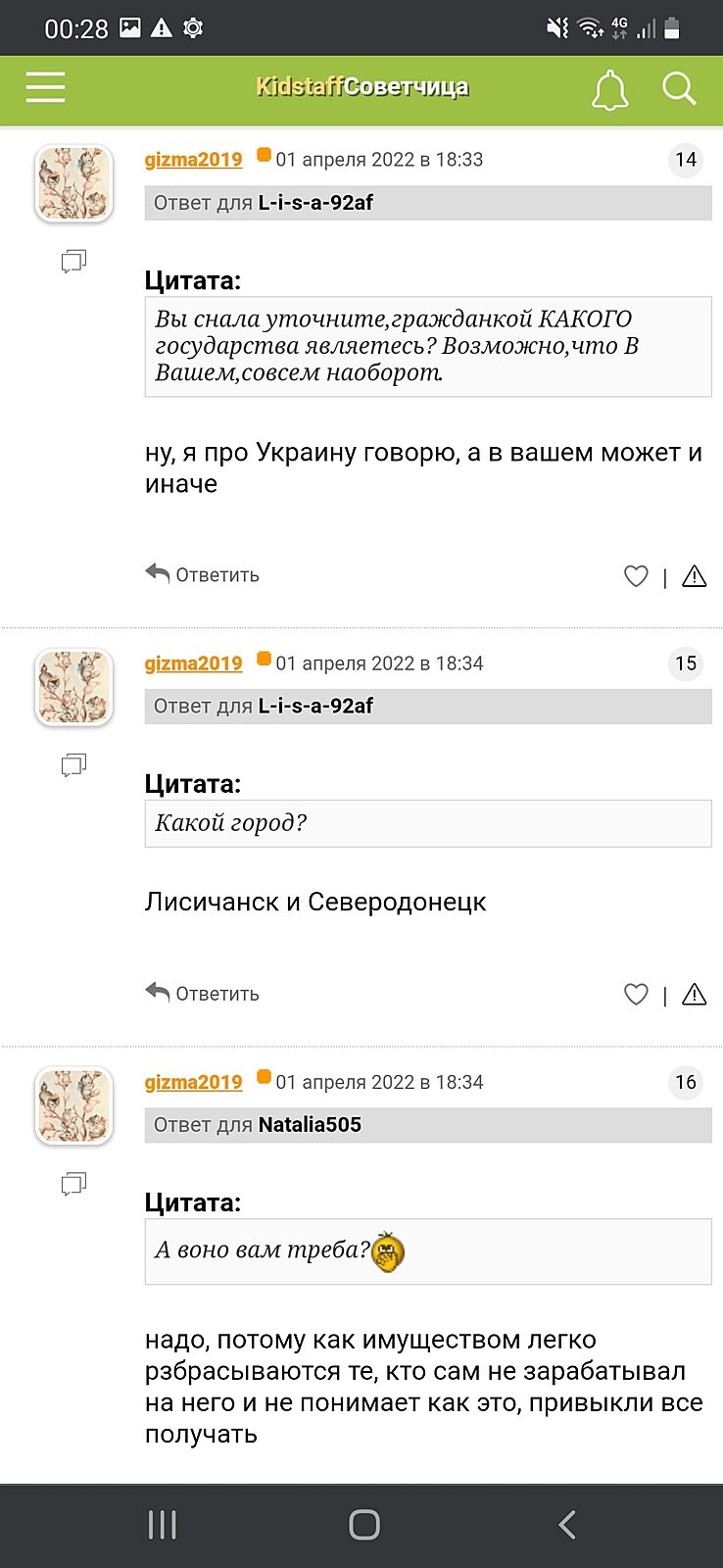Open Android recent apps button
This screenshot has width=723, height=1568.
point(162,1524)
